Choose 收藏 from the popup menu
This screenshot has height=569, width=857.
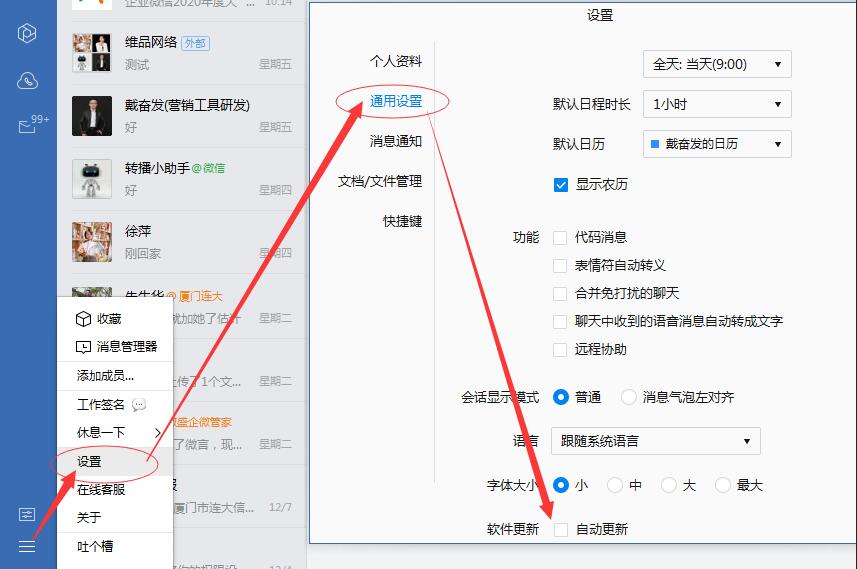[115, 319]
